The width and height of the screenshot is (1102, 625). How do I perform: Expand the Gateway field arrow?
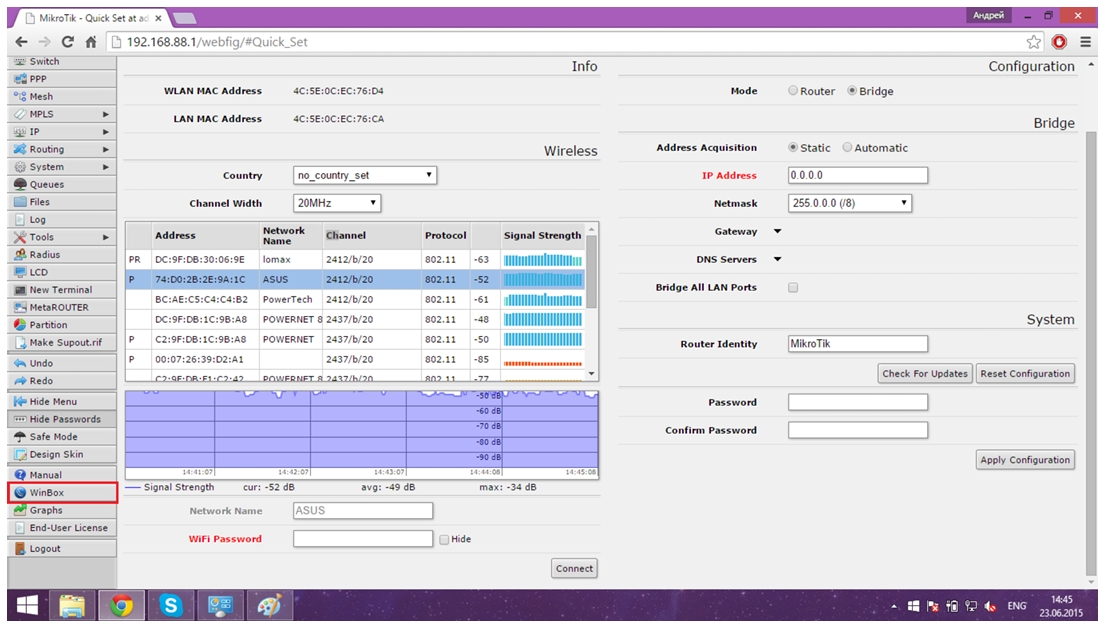[x=777, y=231]
